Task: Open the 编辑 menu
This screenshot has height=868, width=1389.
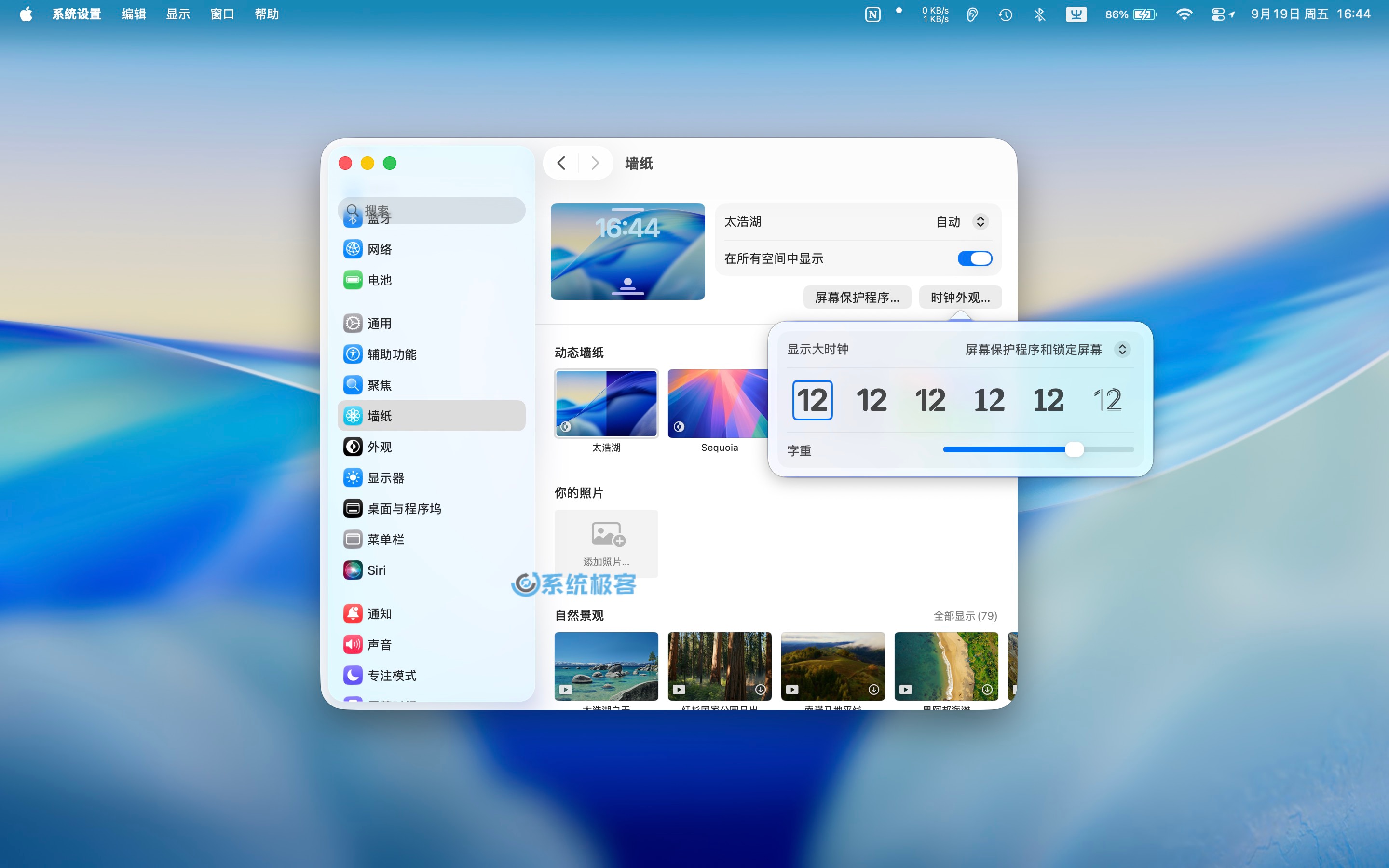Action: [134, 14]
